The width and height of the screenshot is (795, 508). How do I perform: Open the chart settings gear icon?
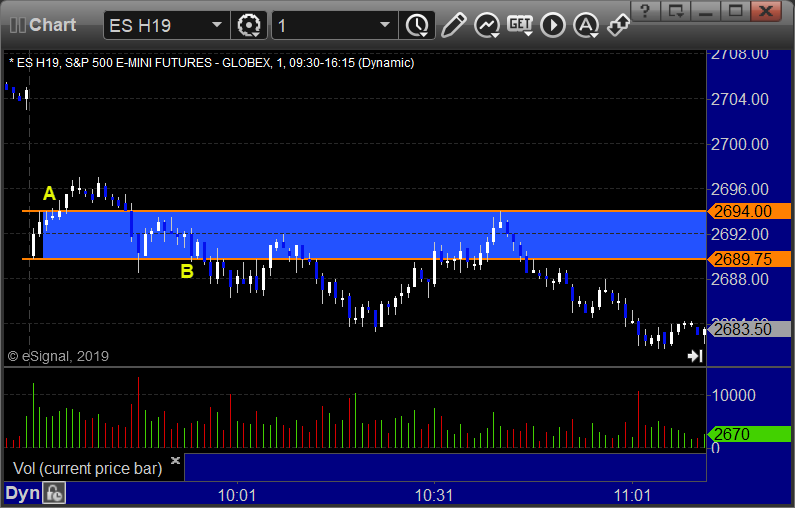click(248, 25)
